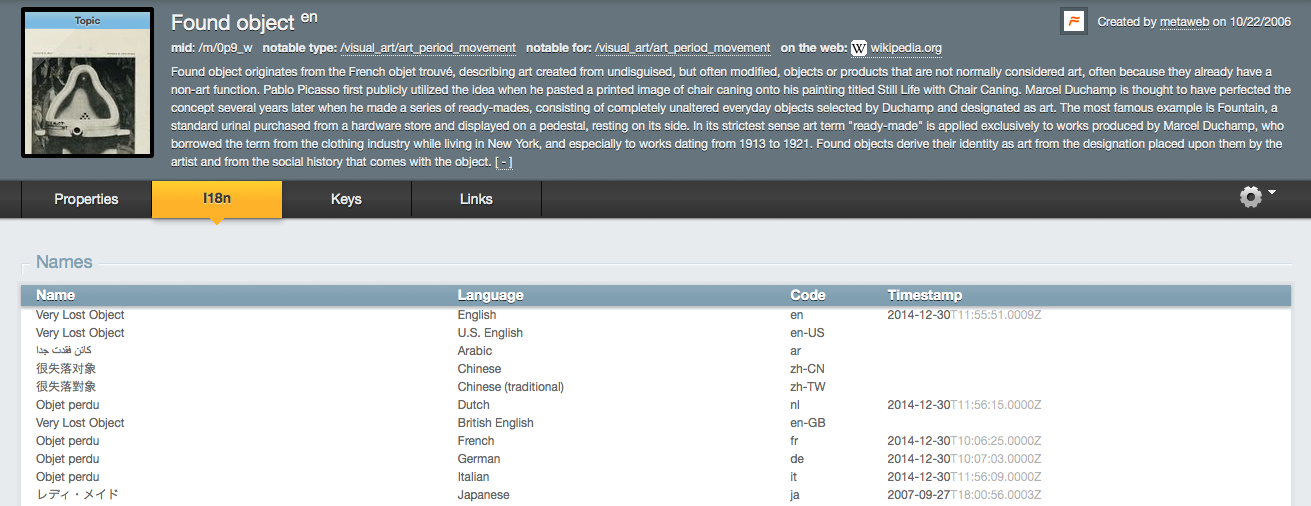
Task: Click the Code column header
Action: click(808, 295)
